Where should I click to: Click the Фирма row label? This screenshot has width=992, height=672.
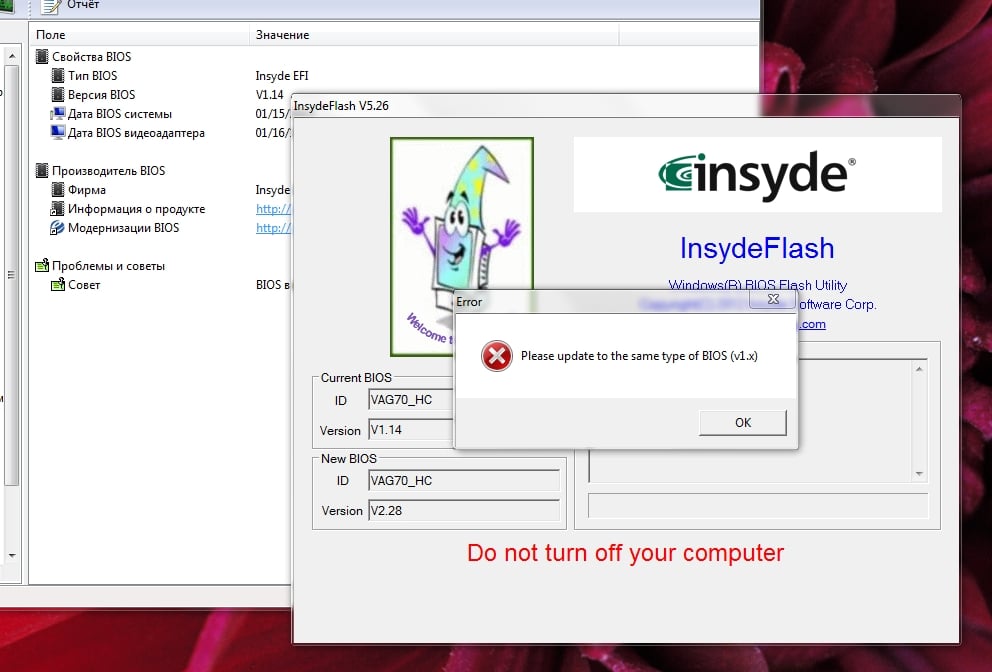click(x=87, y=190)
